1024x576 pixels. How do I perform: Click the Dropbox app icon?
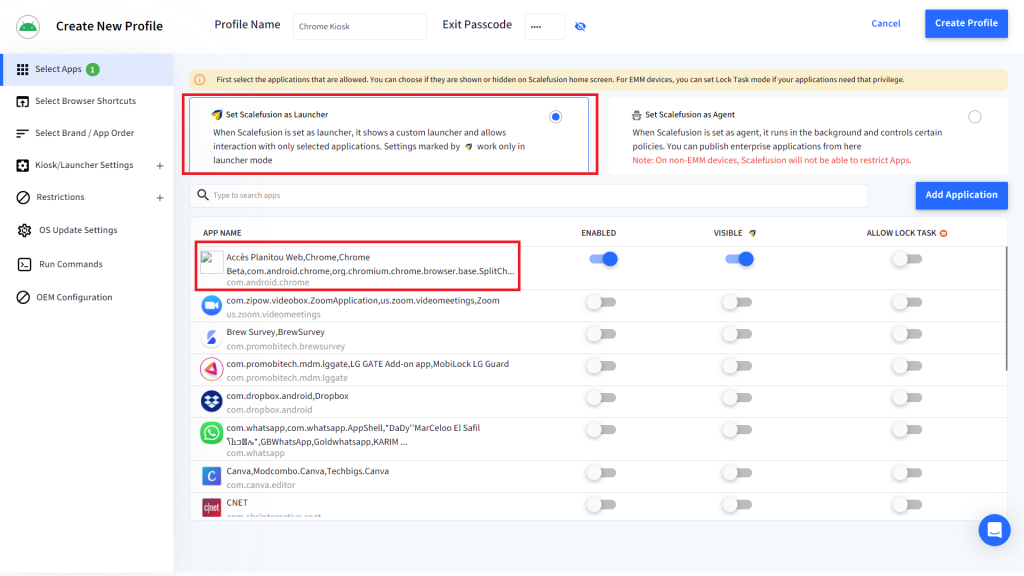tap(212, 401)
